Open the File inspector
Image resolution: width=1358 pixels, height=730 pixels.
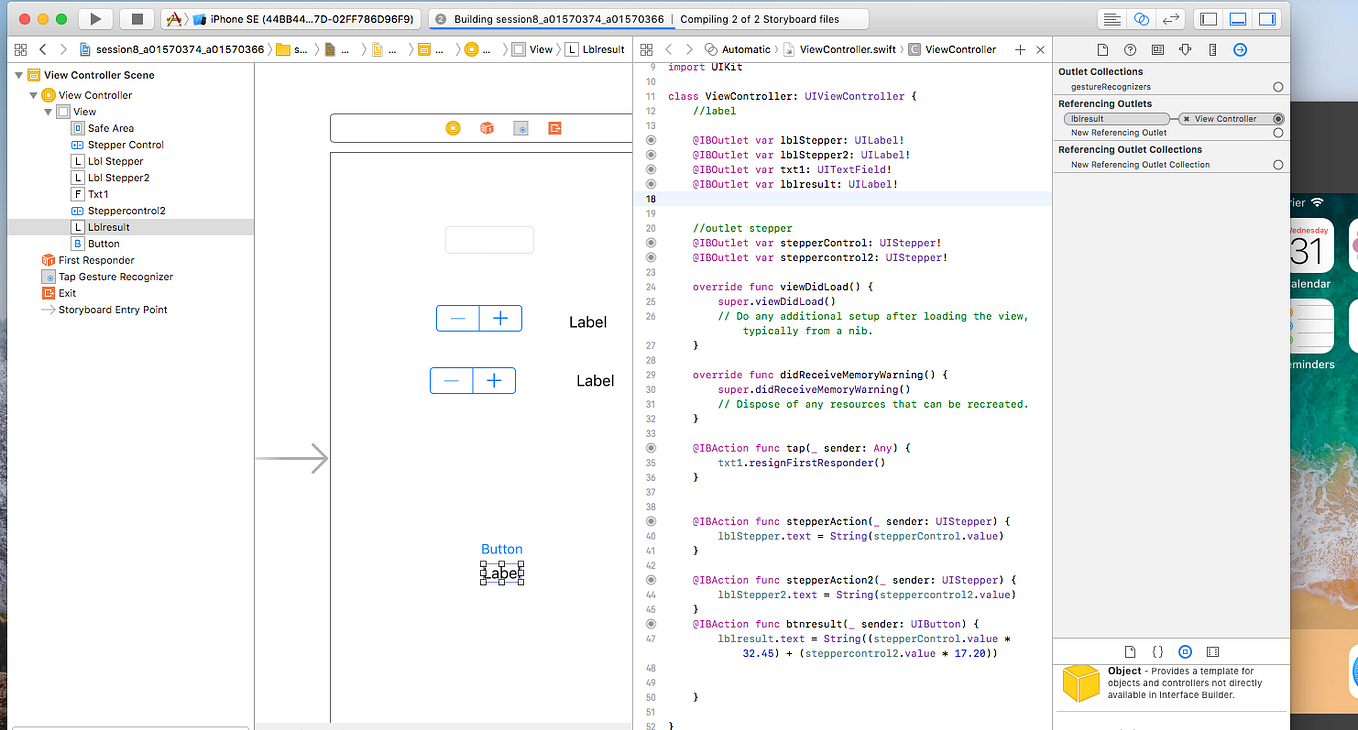coord(1101,48)
